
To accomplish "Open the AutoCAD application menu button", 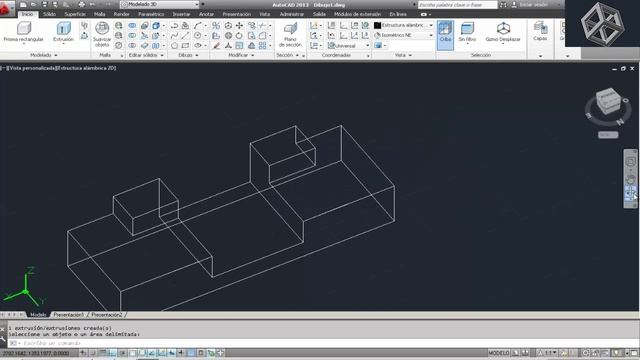I will pyautogui.click(x=6, y=8).
